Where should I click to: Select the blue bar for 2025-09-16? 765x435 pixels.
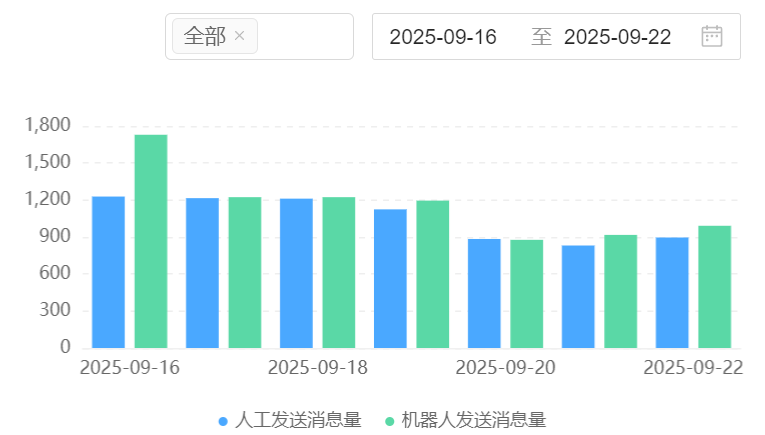pos(109,272)
